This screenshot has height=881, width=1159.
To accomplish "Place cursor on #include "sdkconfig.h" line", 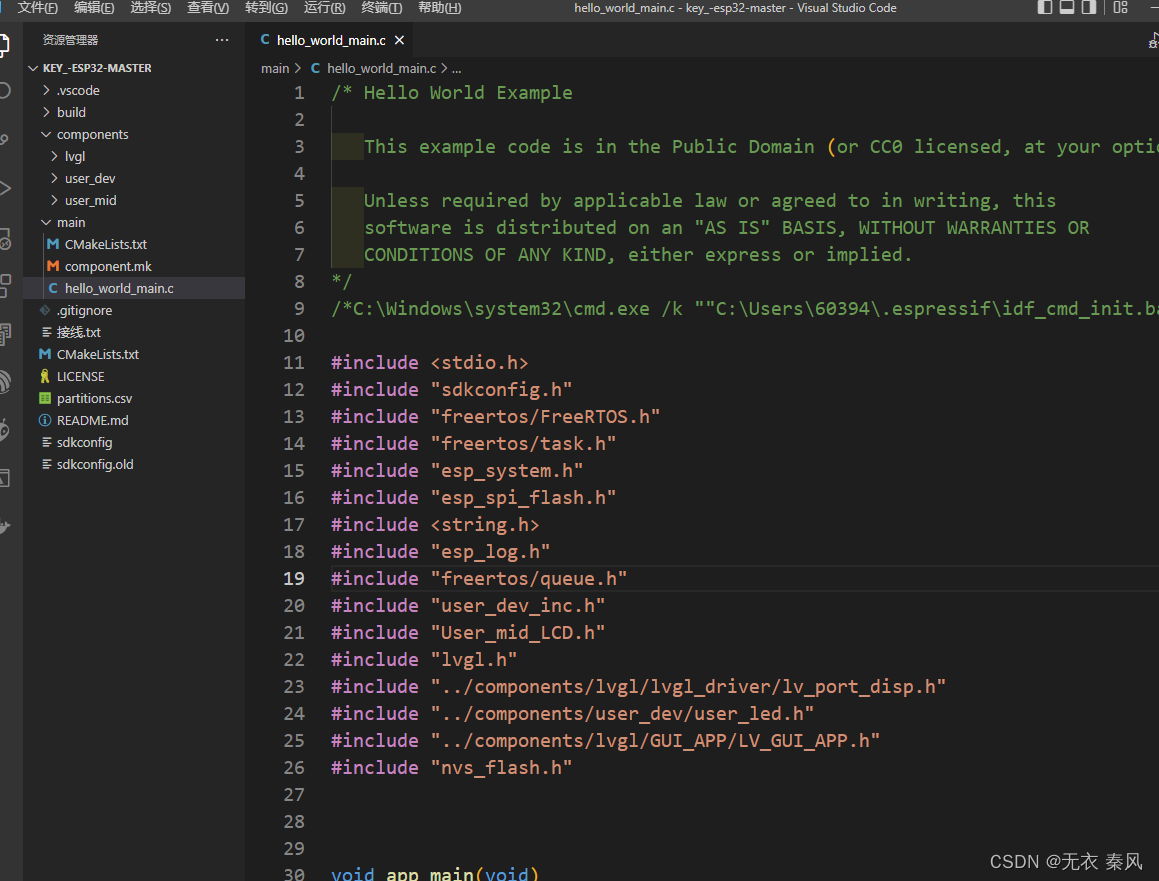I will (x=452, y=390).
